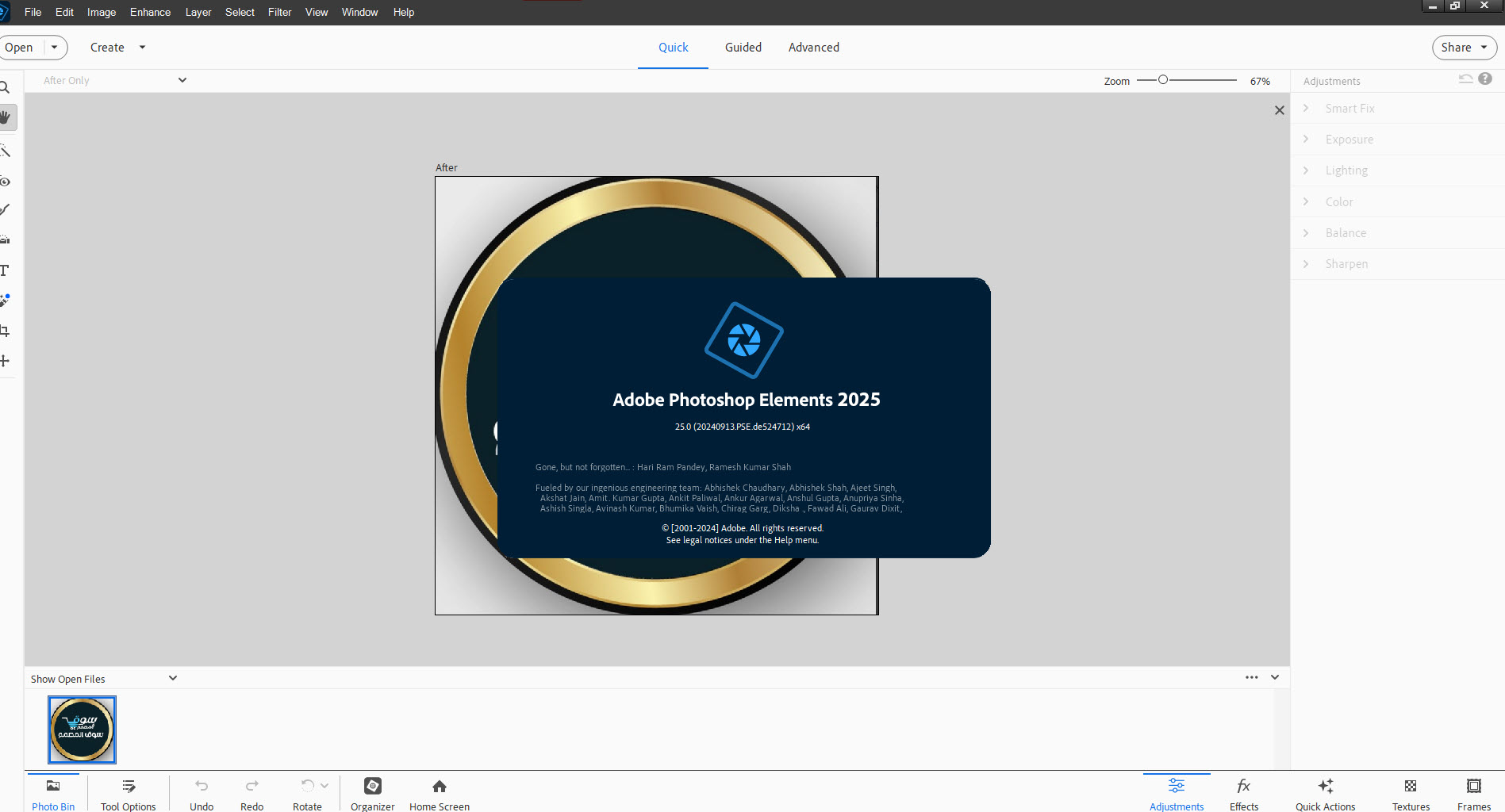The height and width of the screenshot is (812, 1505).
Task: Select the gold logo thumbnail in Photo Bin
Action: [82, 730]
